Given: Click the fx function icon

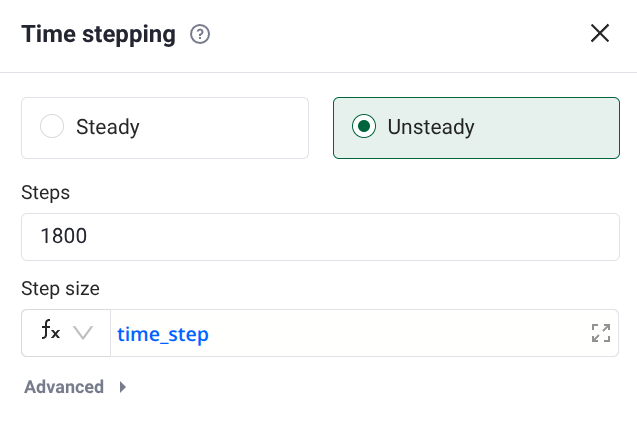Looking at the screenshot, I should pyautogui.click(x=50, y=333).
